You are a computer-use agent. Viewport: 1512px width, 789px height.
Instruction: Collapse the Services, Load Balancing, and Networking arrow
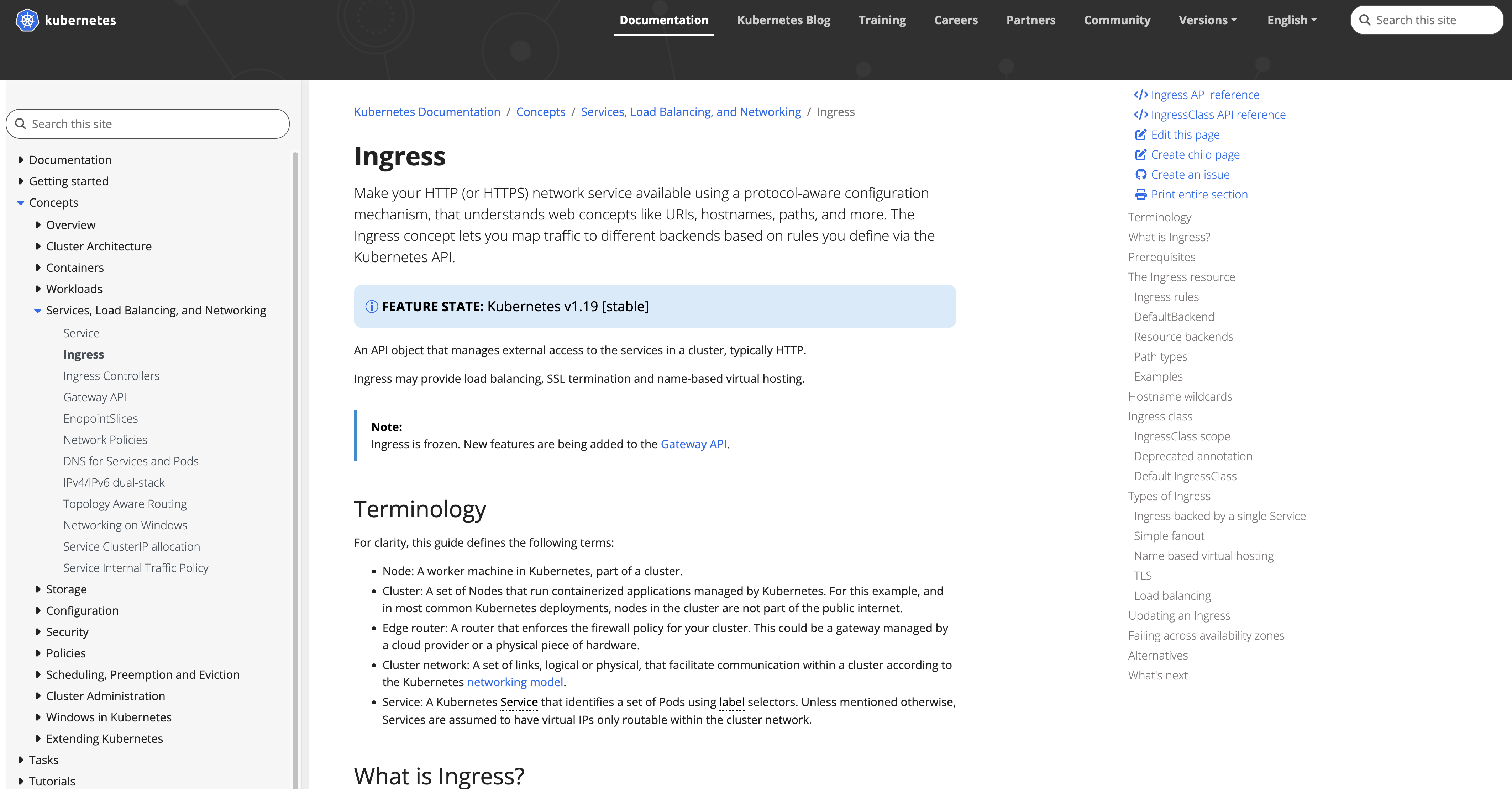point(38,311)
